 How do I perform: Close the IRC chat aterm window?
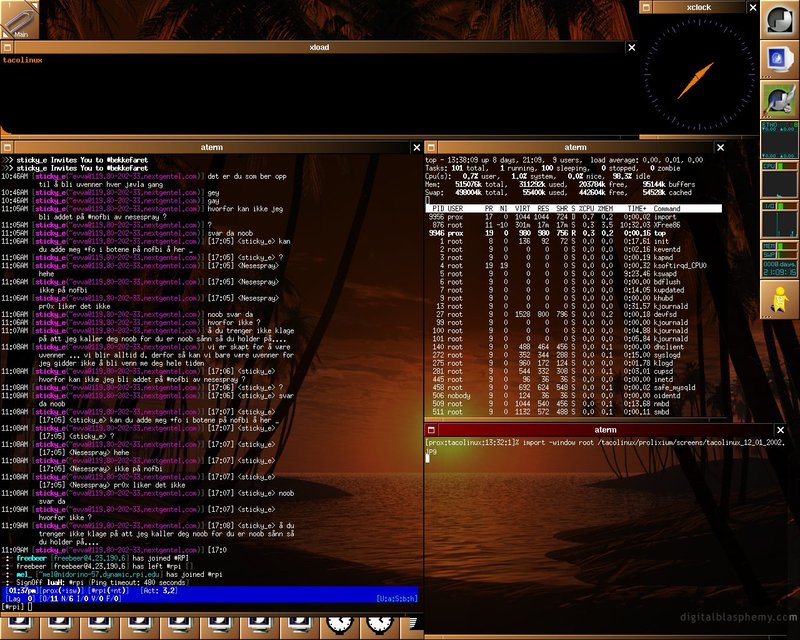pyautogui.click(x=416, y=147)
